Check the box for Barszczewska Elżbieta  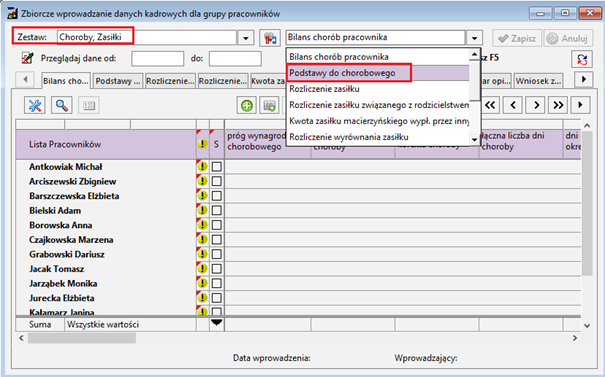point(216,196)
